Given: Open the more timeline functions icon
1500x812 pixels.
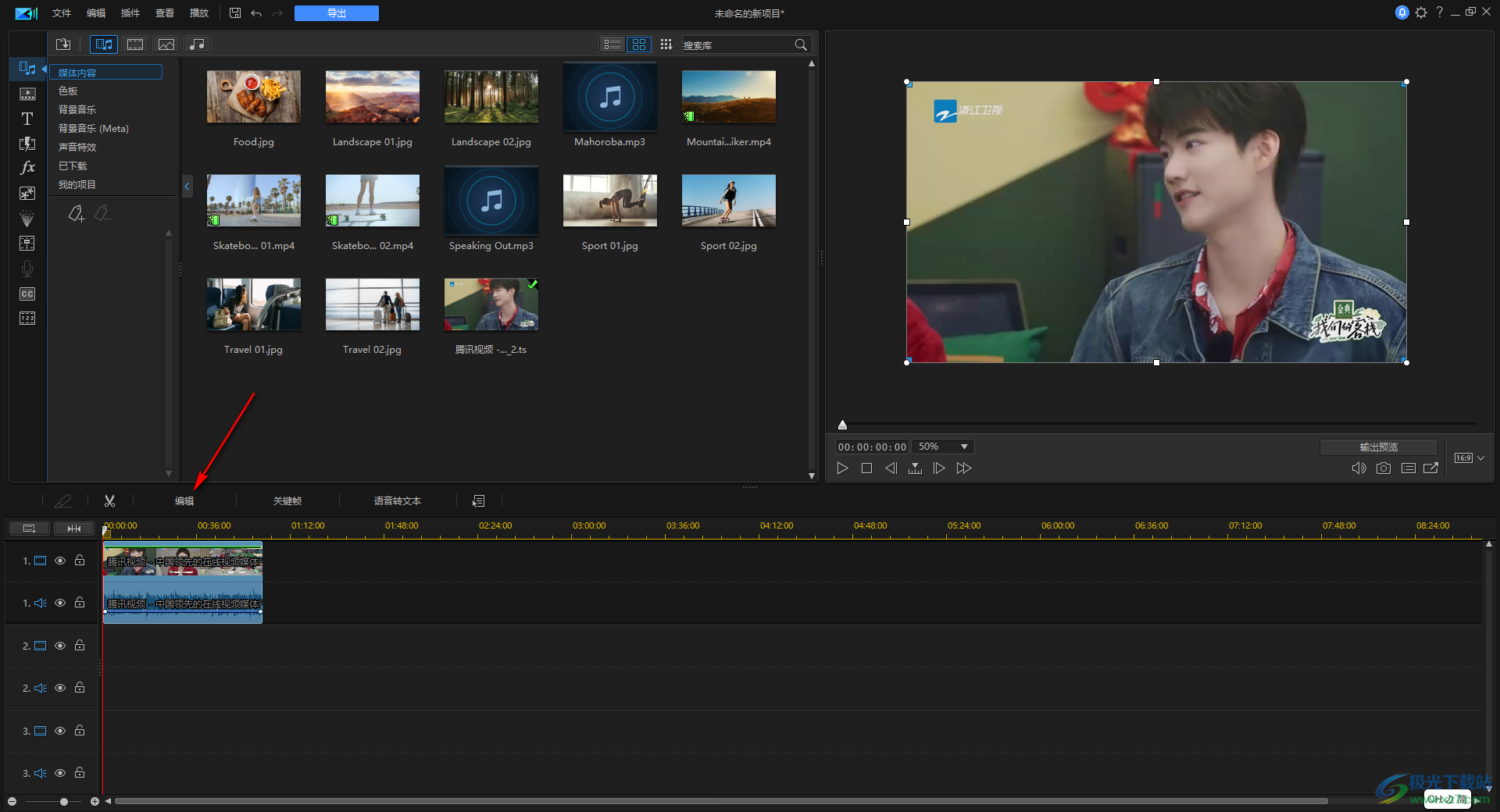Looking at the screenshot, I should 479,501.
